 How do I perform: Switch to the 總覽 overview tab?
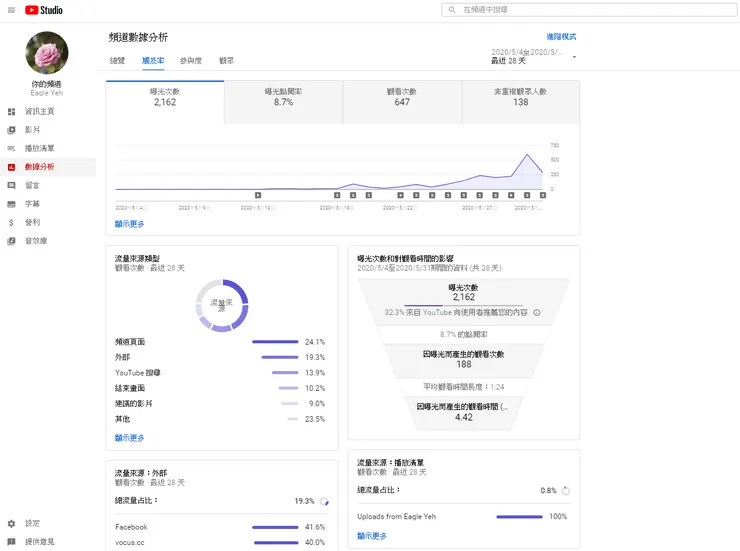[118, 60]
